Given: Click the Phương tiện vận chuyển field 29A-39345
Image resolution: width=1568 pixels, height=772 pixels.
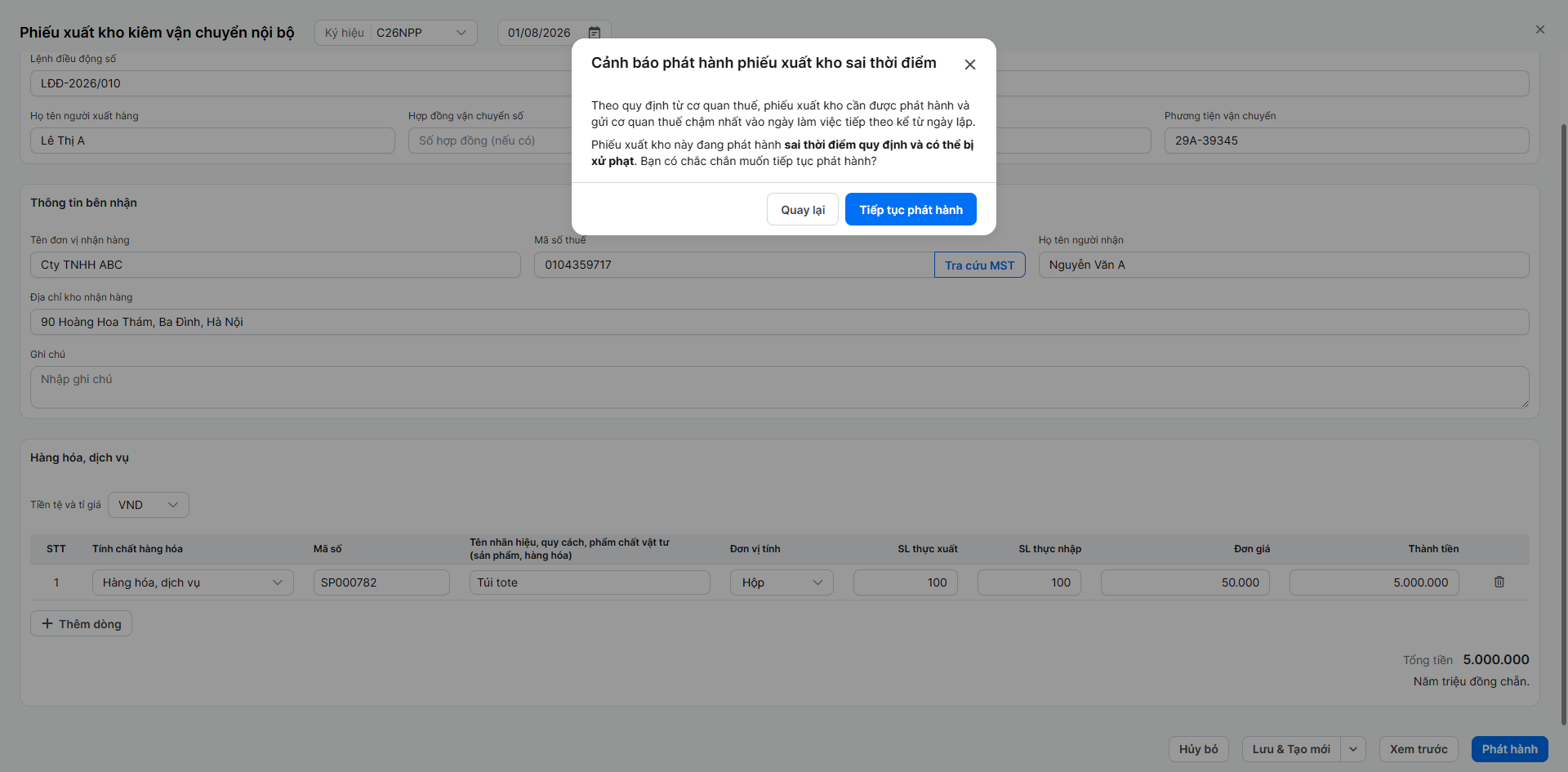Looking at the screenshot, I should point(1347,141).
